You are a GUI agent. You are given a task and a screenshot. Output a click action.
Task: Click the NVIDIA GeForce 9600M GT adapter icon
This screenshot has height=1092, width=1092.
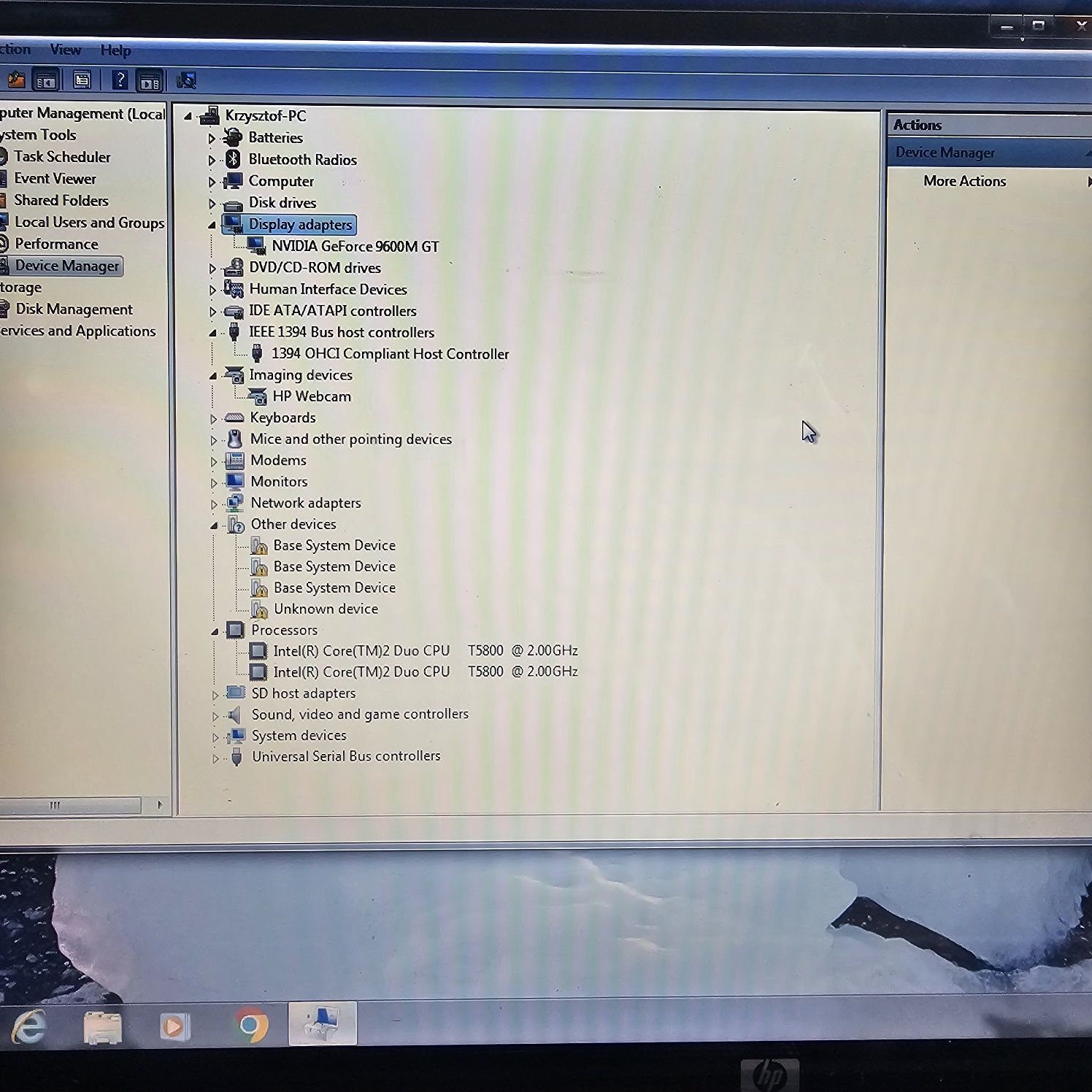256,246
